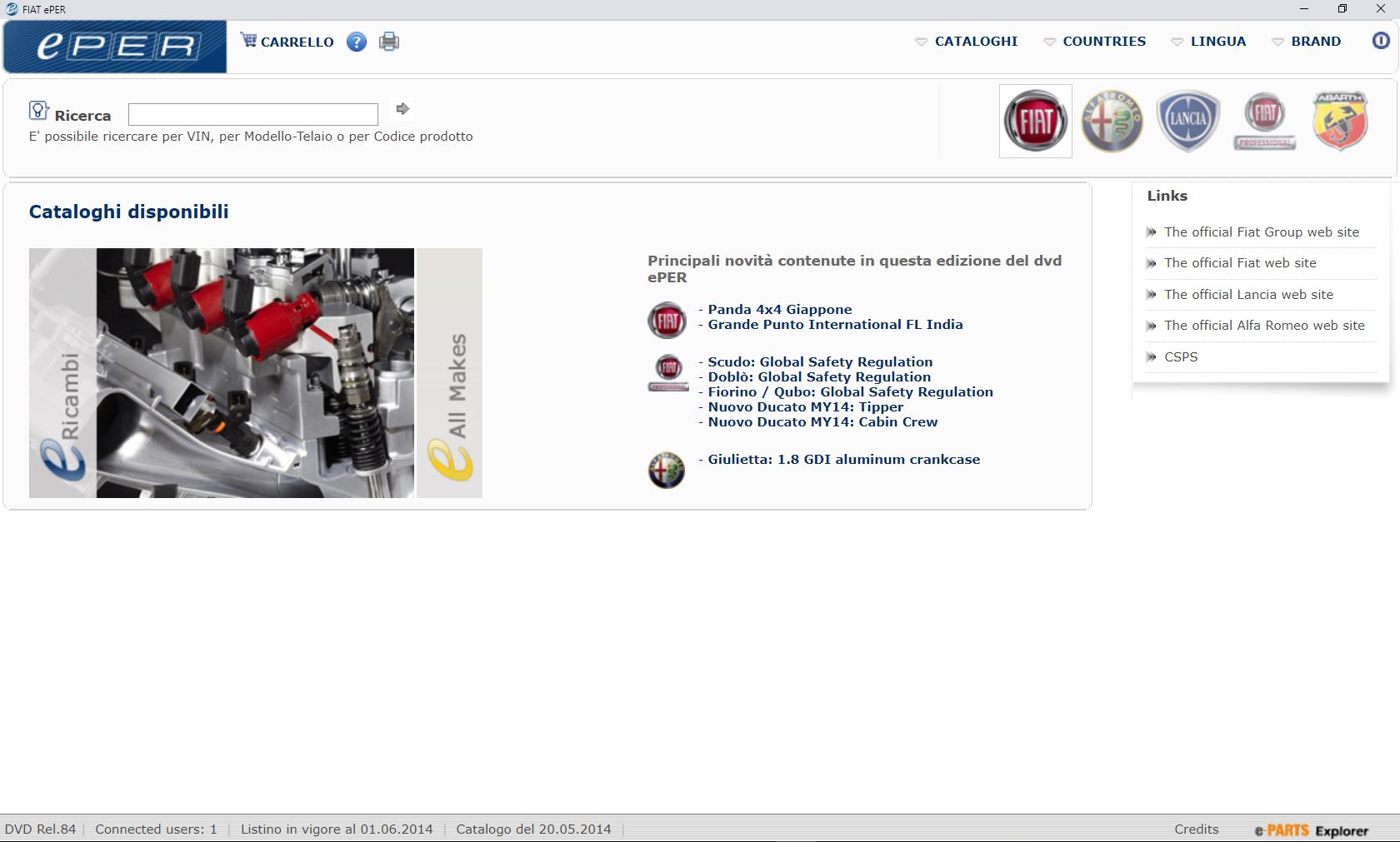Click the lightbulb Ricerca icon
Viewport: 1400px width, 842px height.
[x=38, y=111]
